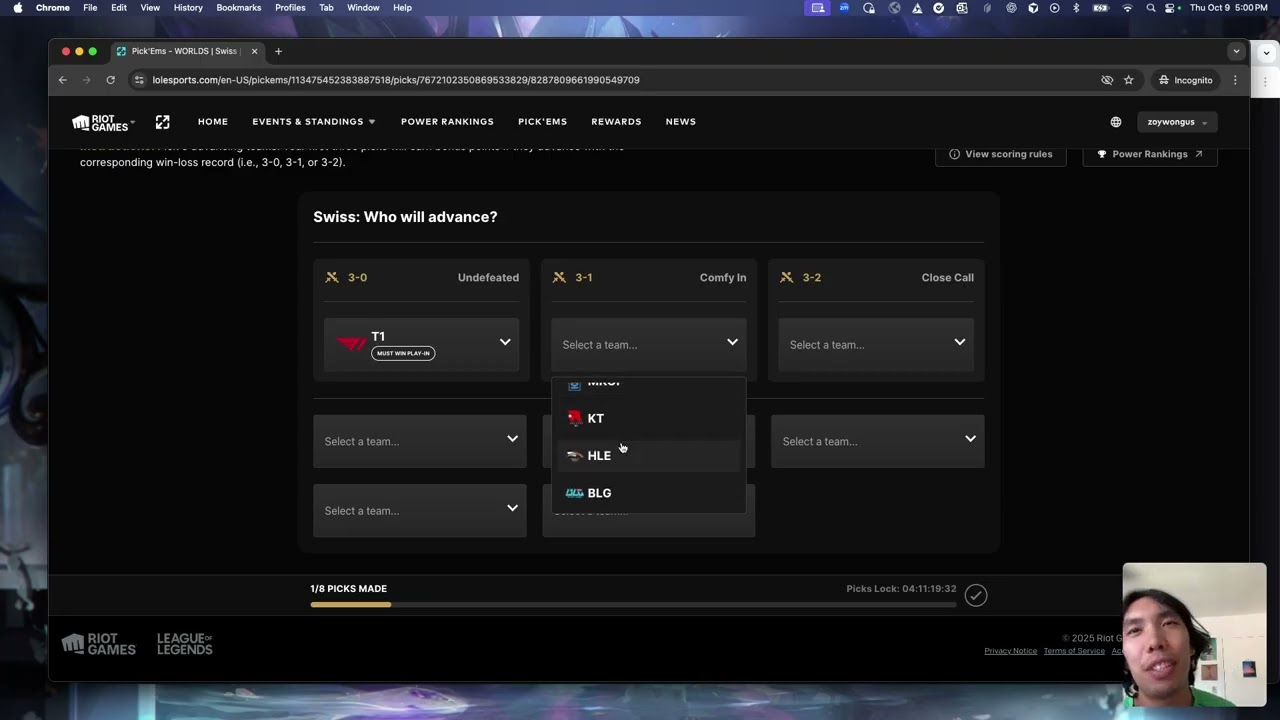Choose KT from the team list
The height and width of the screenshot is (720, 1280).
pos(649,418)
